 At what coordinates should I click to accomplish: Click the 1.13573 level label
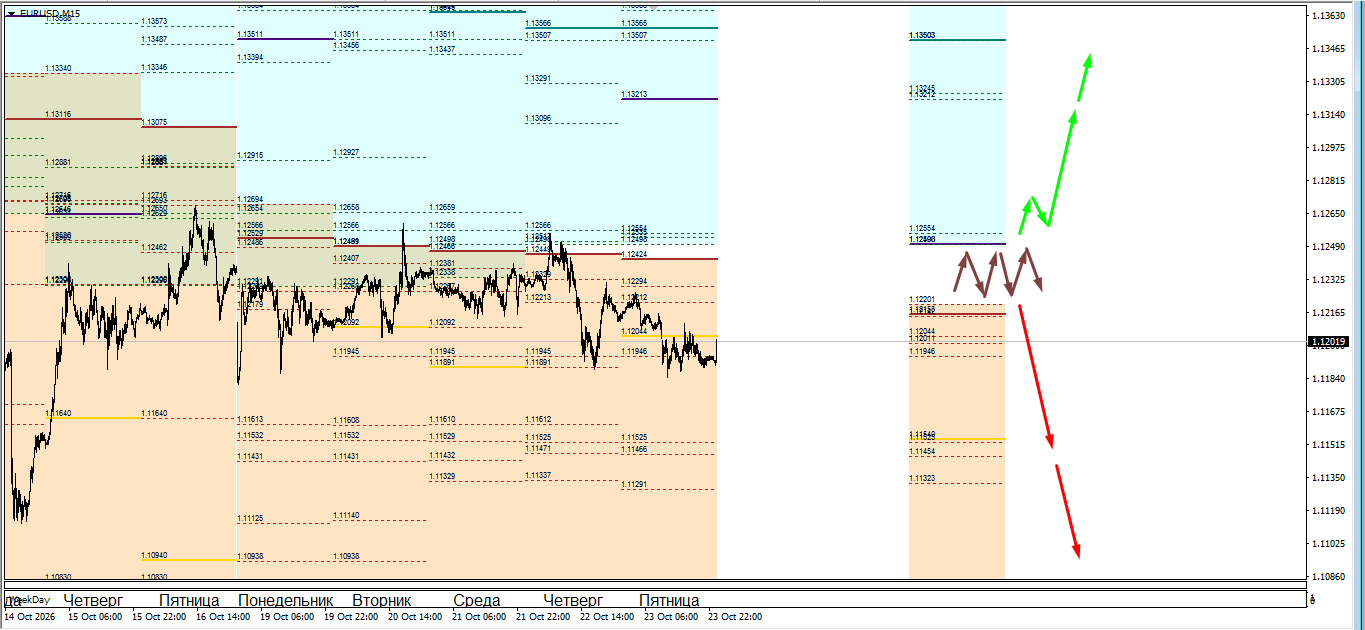coord(154,21)
